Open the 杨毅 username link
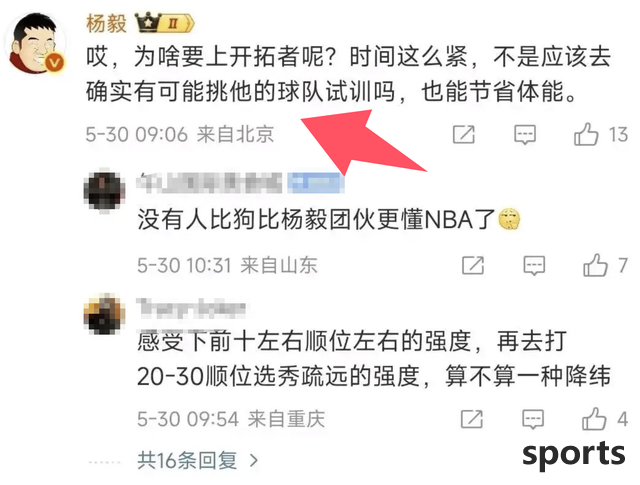The height and width of the screenshot is (485, 640). [x=106, y=23]
